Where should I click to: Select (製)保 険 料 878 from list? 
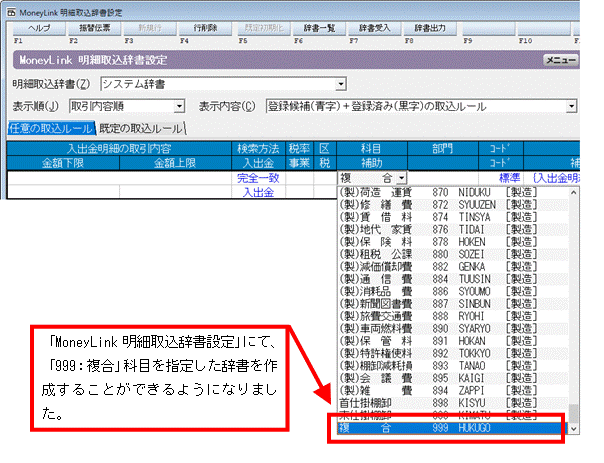(453, 242)
